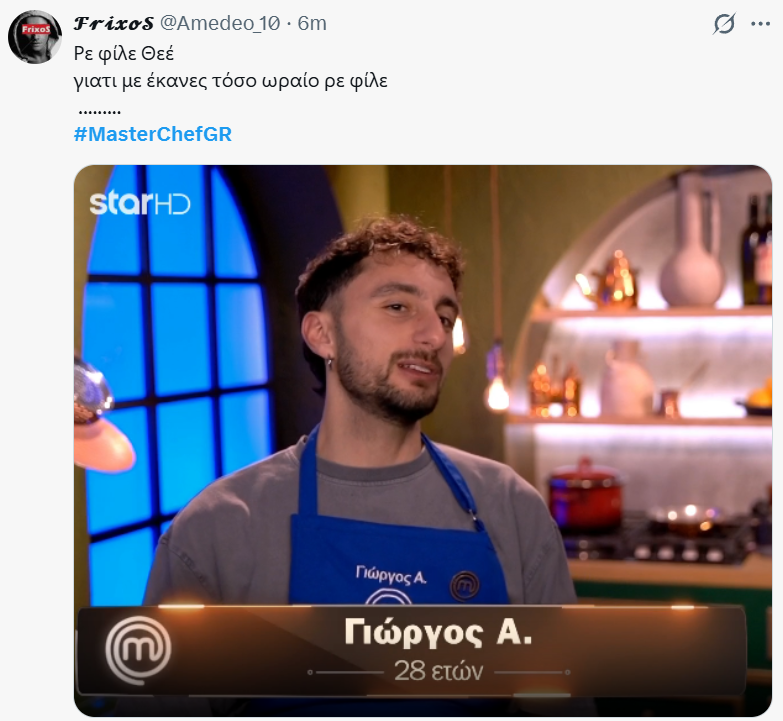Image resolution: width=783 pixels, height=721 pixels.
Task: Click the round MasterChef badge on apron
Action: click(465, 585)
